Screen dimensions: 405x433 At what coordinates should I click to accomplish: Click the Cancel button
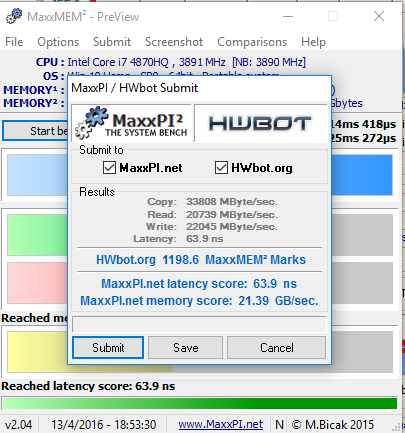276,348
